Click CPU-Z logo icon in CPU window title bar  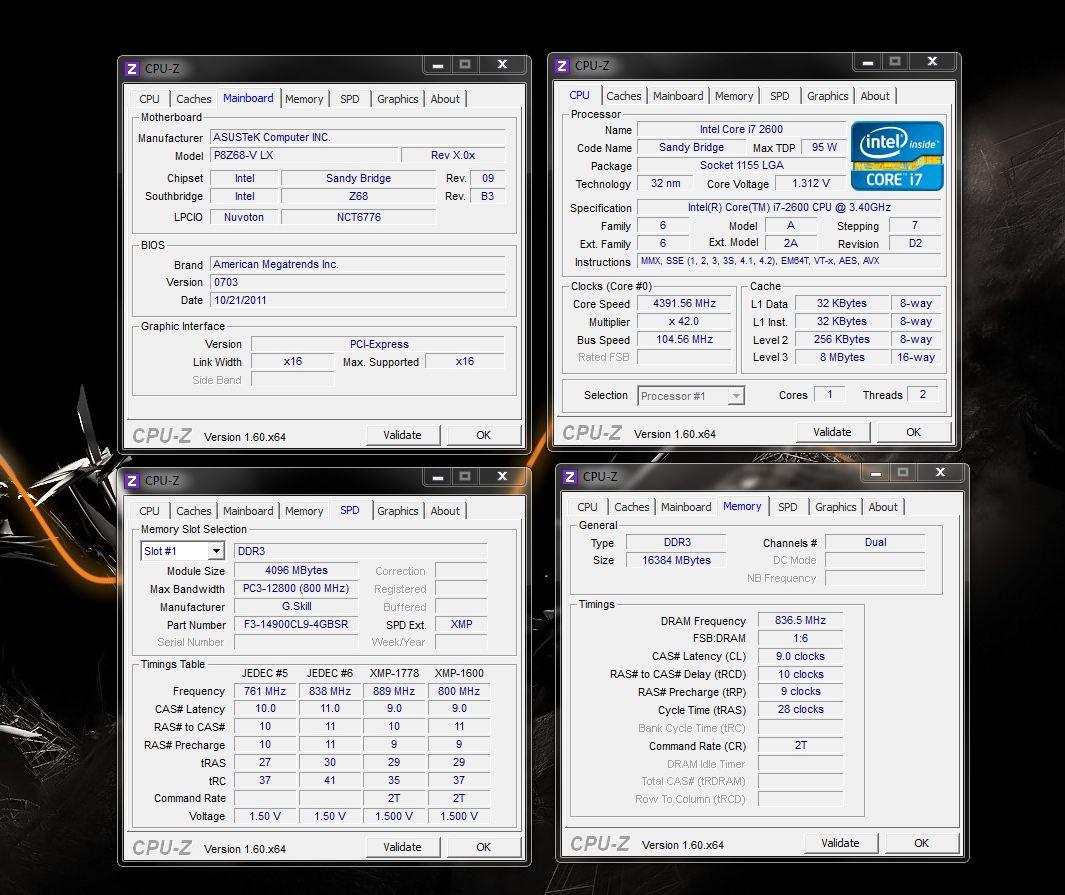coord(562,66)
